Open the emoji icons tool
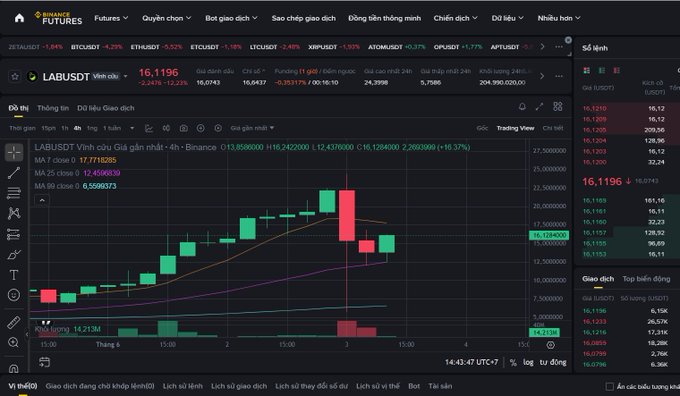680x396 pixels. coord(14,295)
